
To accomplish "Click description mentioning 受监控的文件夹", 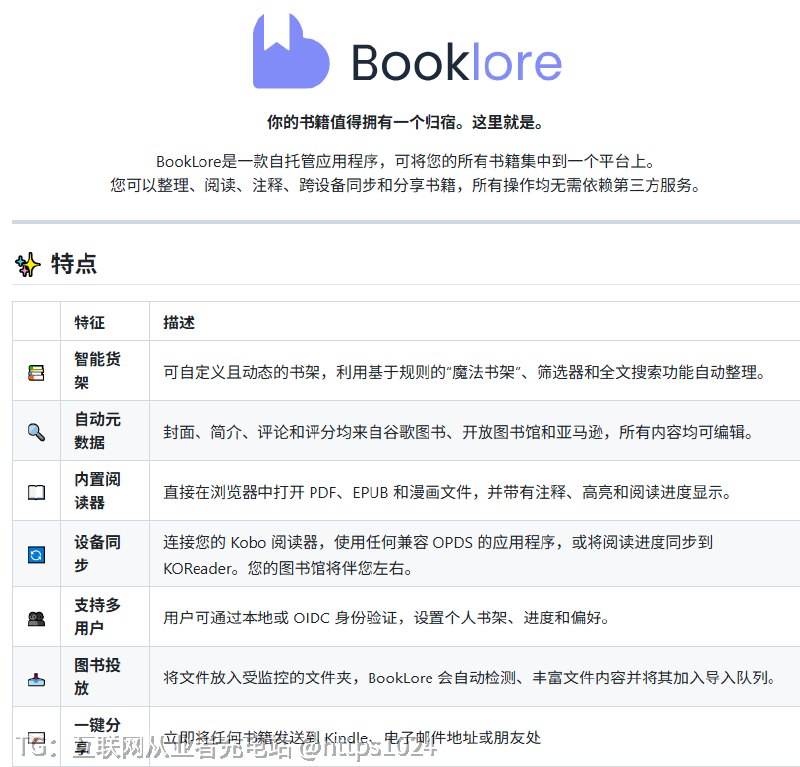I will (469, 678).
